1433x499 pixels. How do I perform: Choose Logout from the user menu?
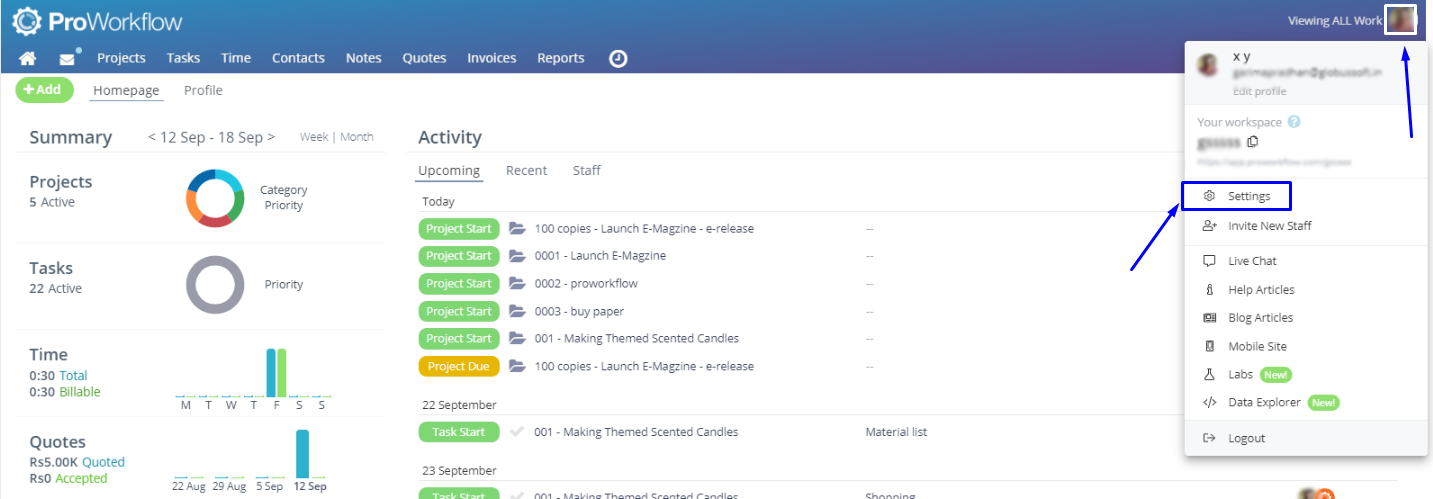tap(1246, 438)
